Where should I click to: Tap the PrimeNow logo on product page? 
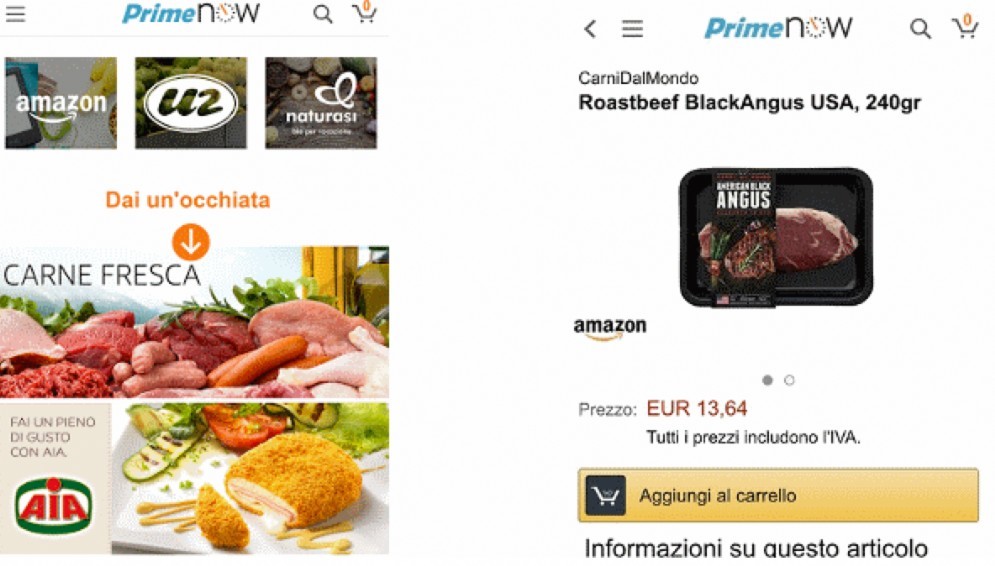tap(778, 28)
